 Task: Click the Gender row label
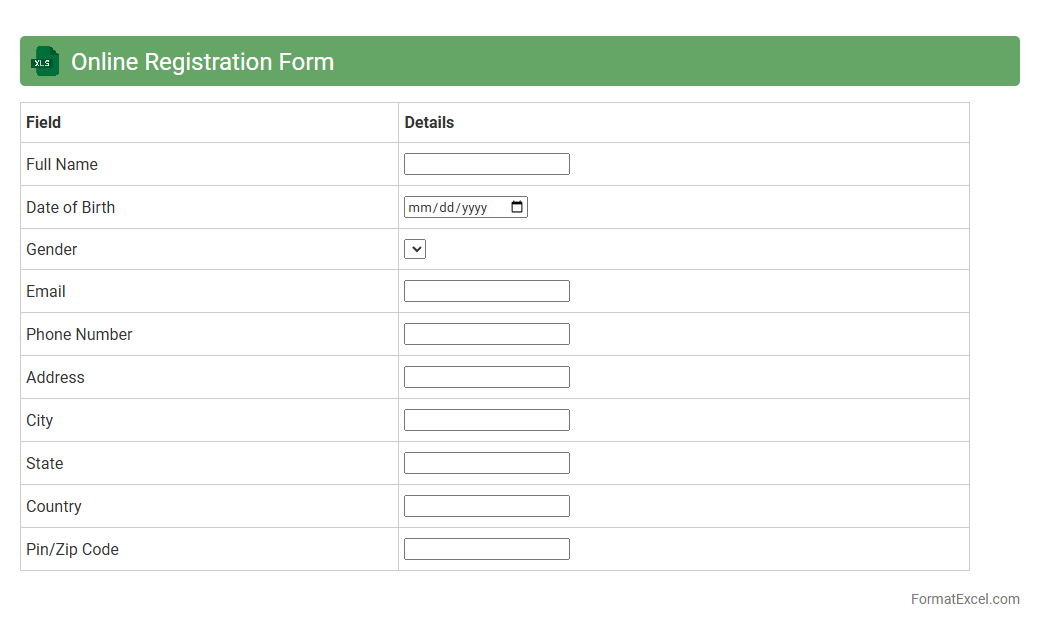pos(52,249)
